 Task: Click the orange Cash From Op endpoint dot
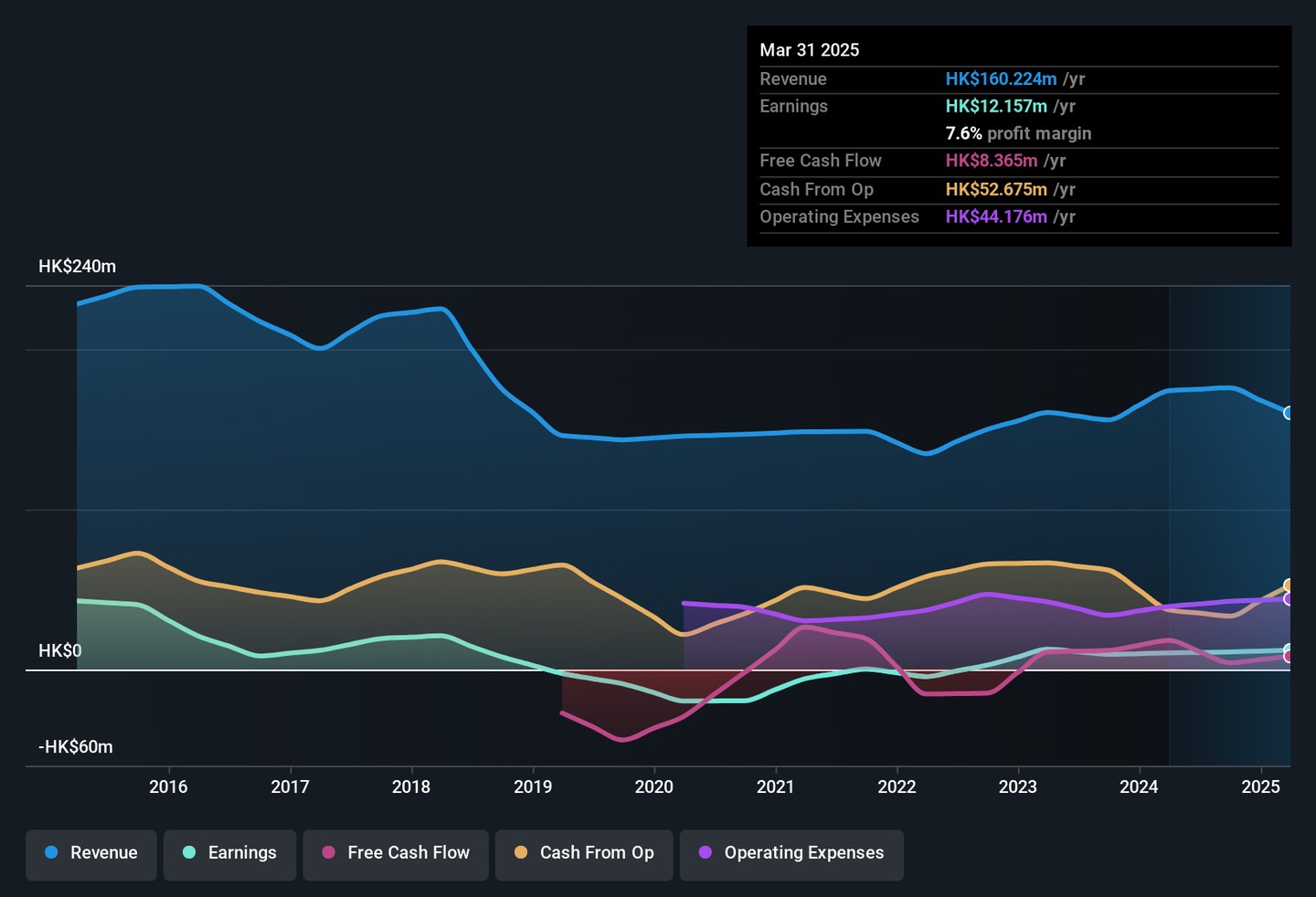[x=1289, y=586]
